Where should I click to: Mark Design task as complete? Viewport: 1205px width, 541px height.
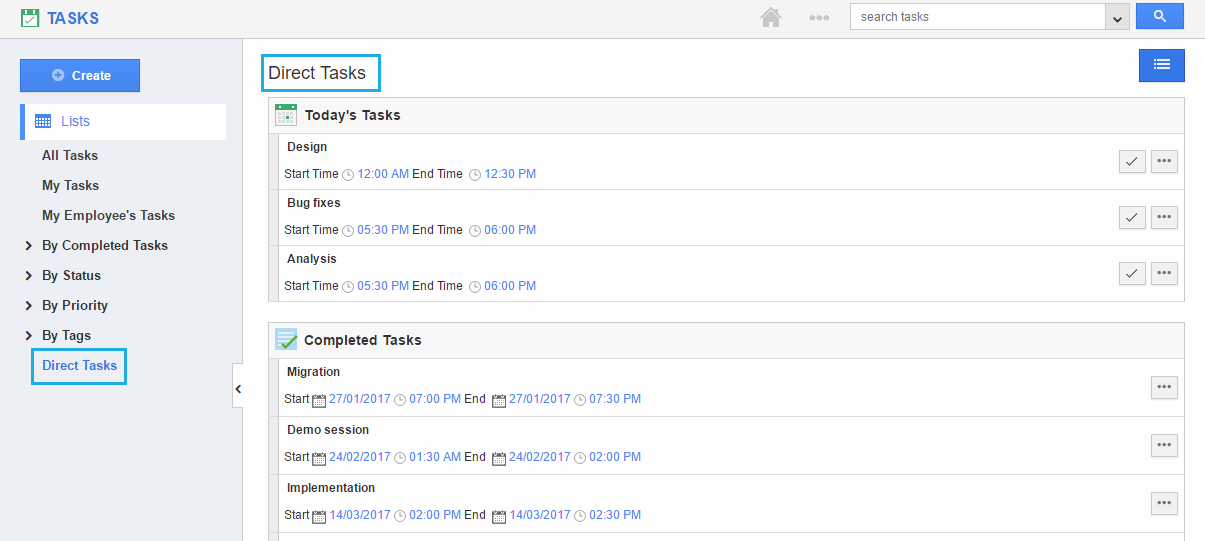(x=1132, y=161)
